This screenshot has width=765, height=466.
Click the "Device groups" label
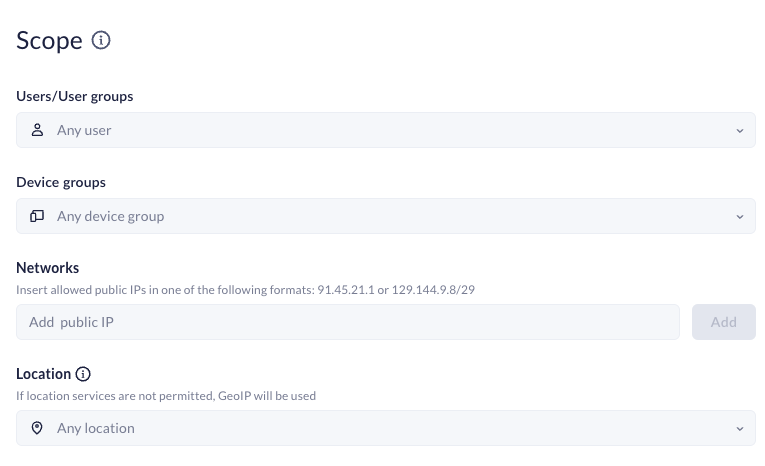click(x=61, y=183)
